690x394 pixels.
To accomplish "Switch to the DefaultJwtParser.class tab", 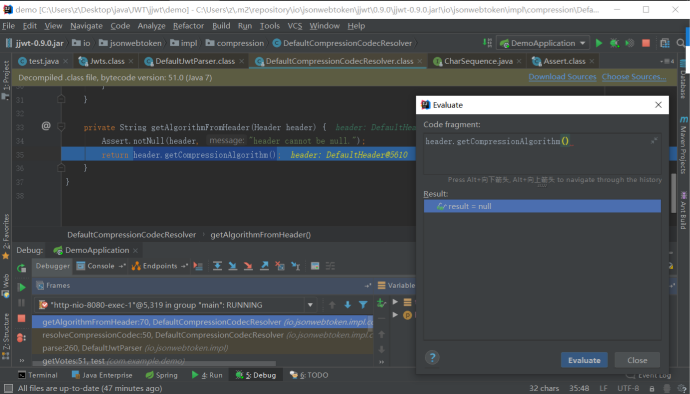I will [x=195, y=61].
